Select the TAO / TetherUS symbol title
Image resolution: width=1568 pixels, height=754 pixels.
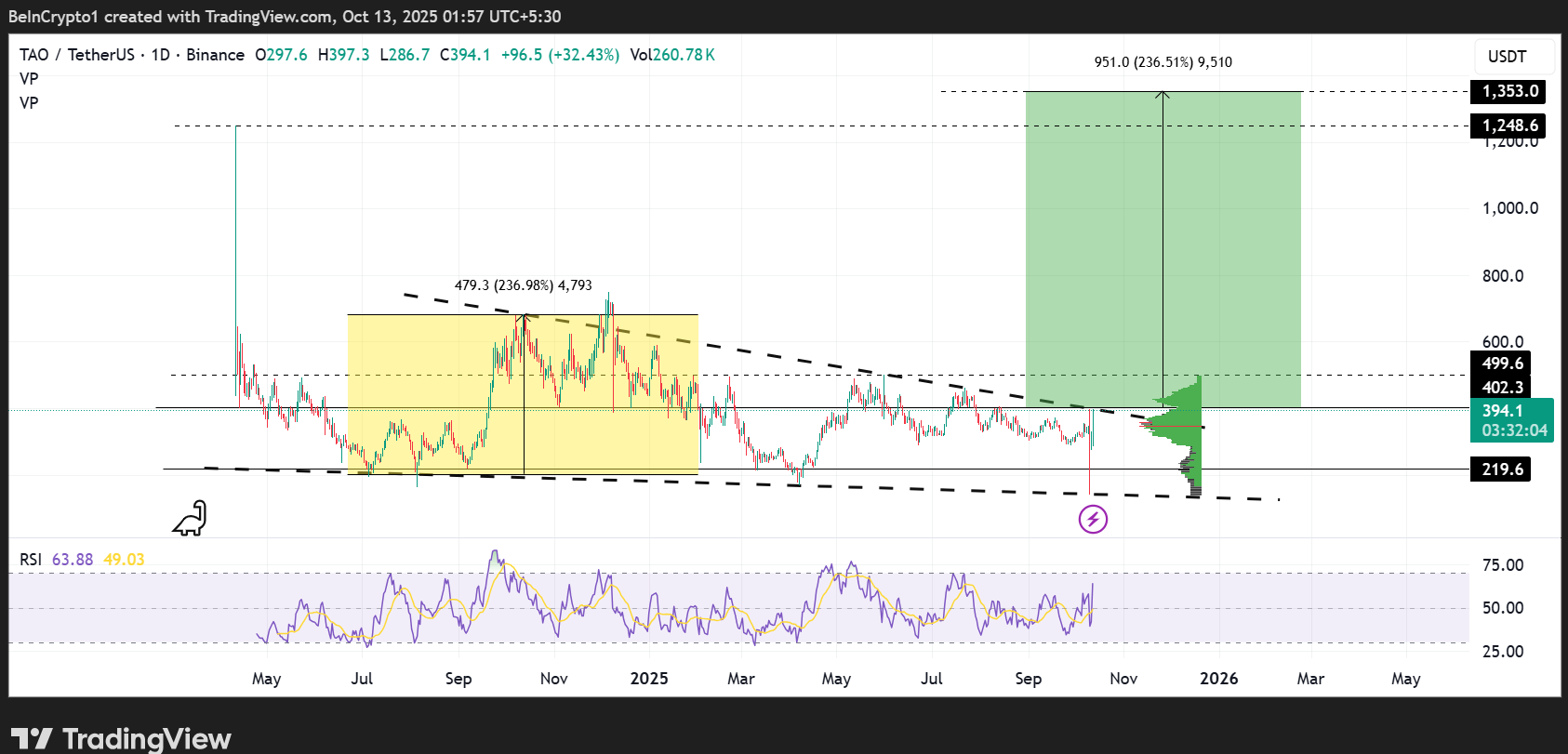(x=78, y=55)
